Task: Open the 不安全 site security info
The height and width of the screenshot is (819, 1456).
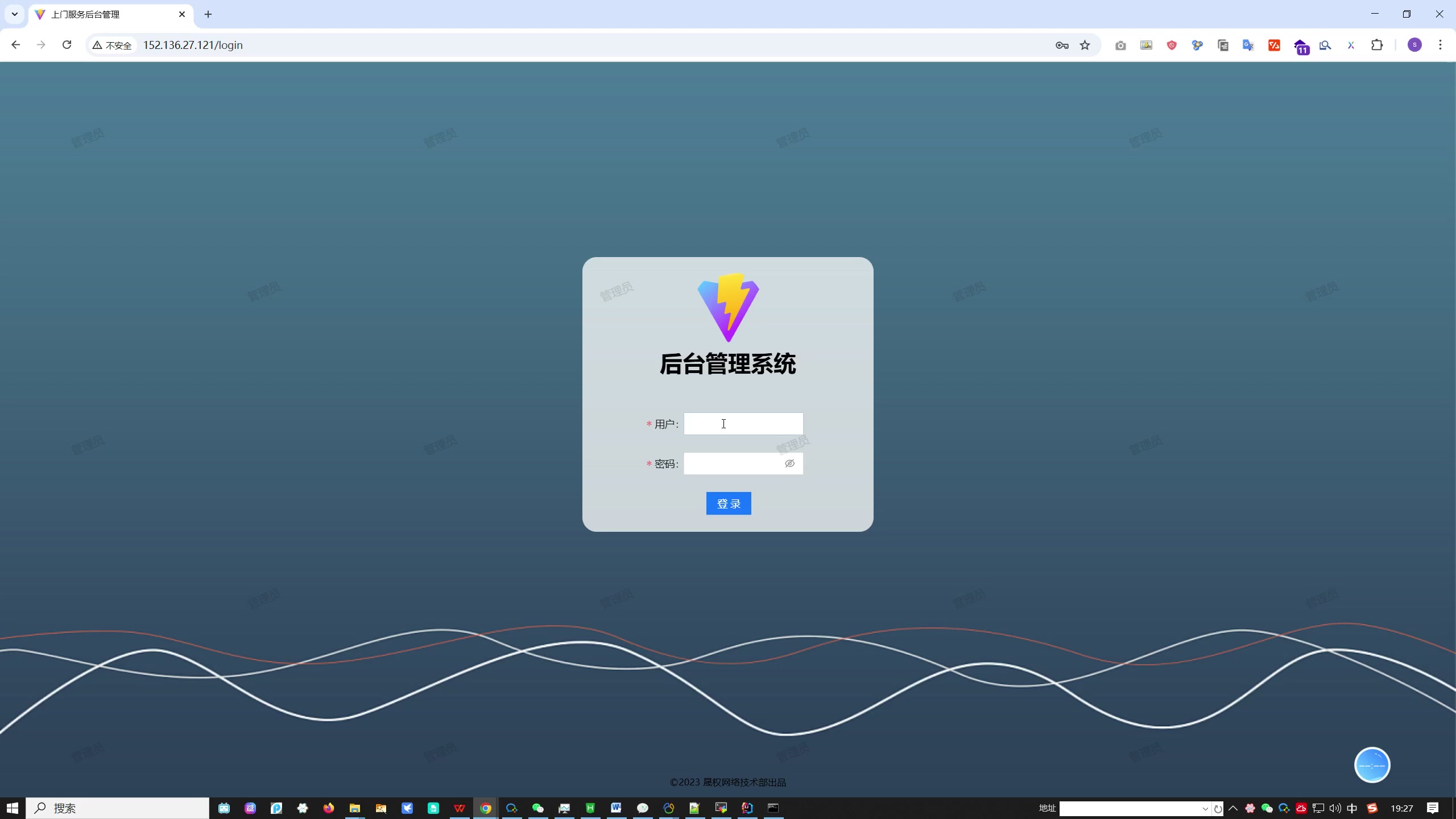Action: (112, 45)
